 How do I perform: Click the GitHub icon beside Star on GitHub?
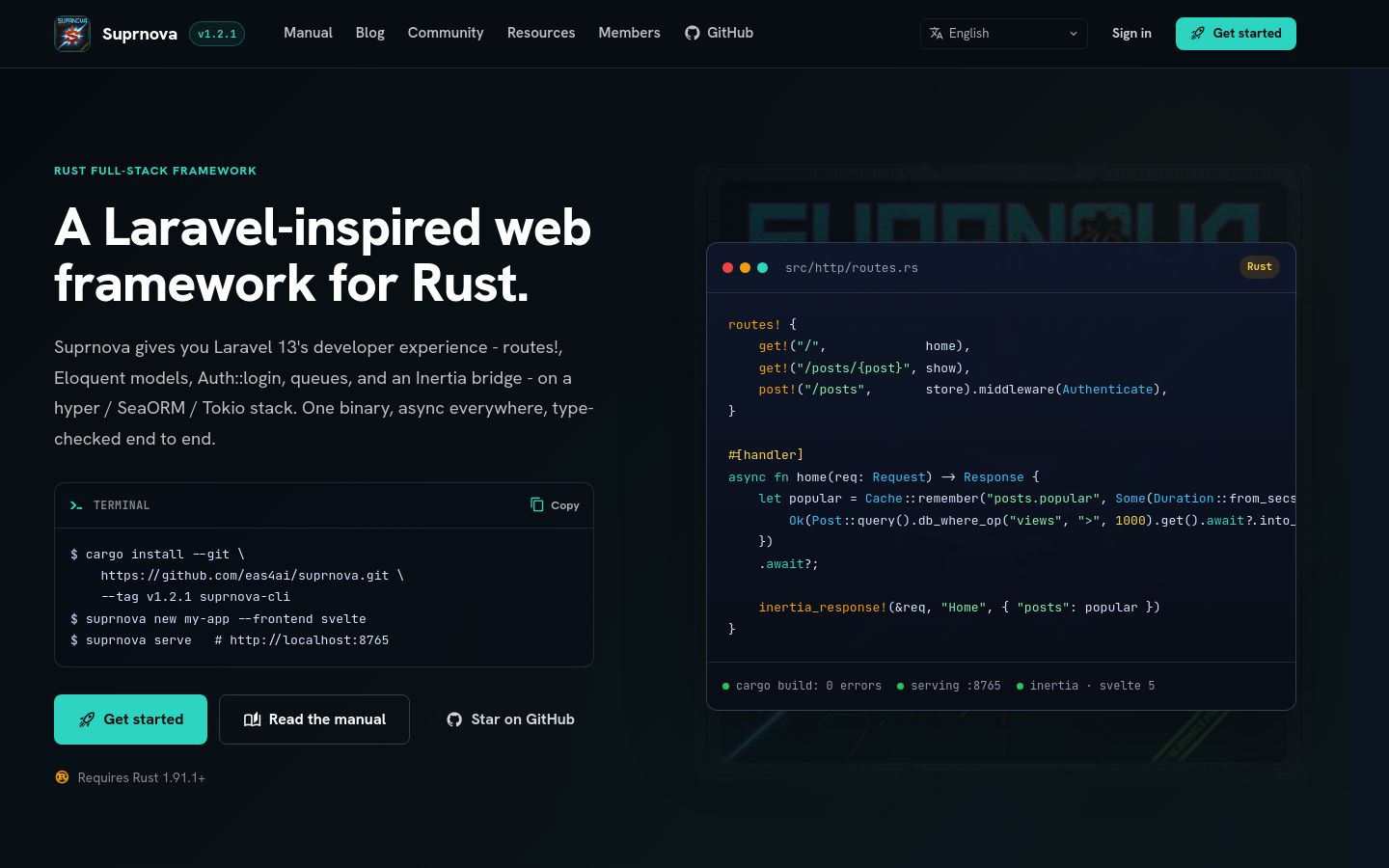click(x=454, y=719)
